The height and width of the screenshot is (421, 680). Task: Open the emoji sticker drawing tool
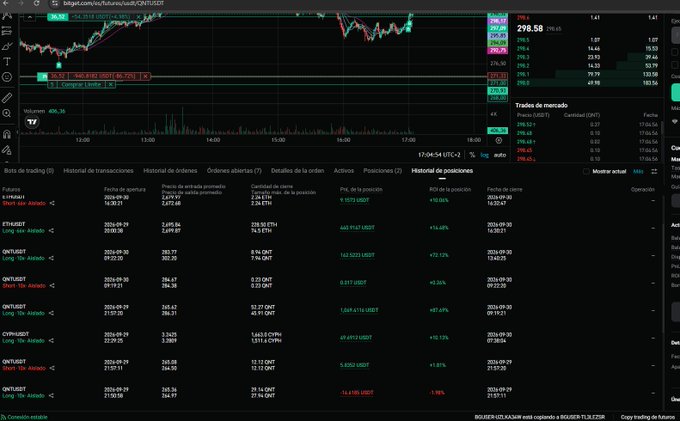click(x=7, y=77)
